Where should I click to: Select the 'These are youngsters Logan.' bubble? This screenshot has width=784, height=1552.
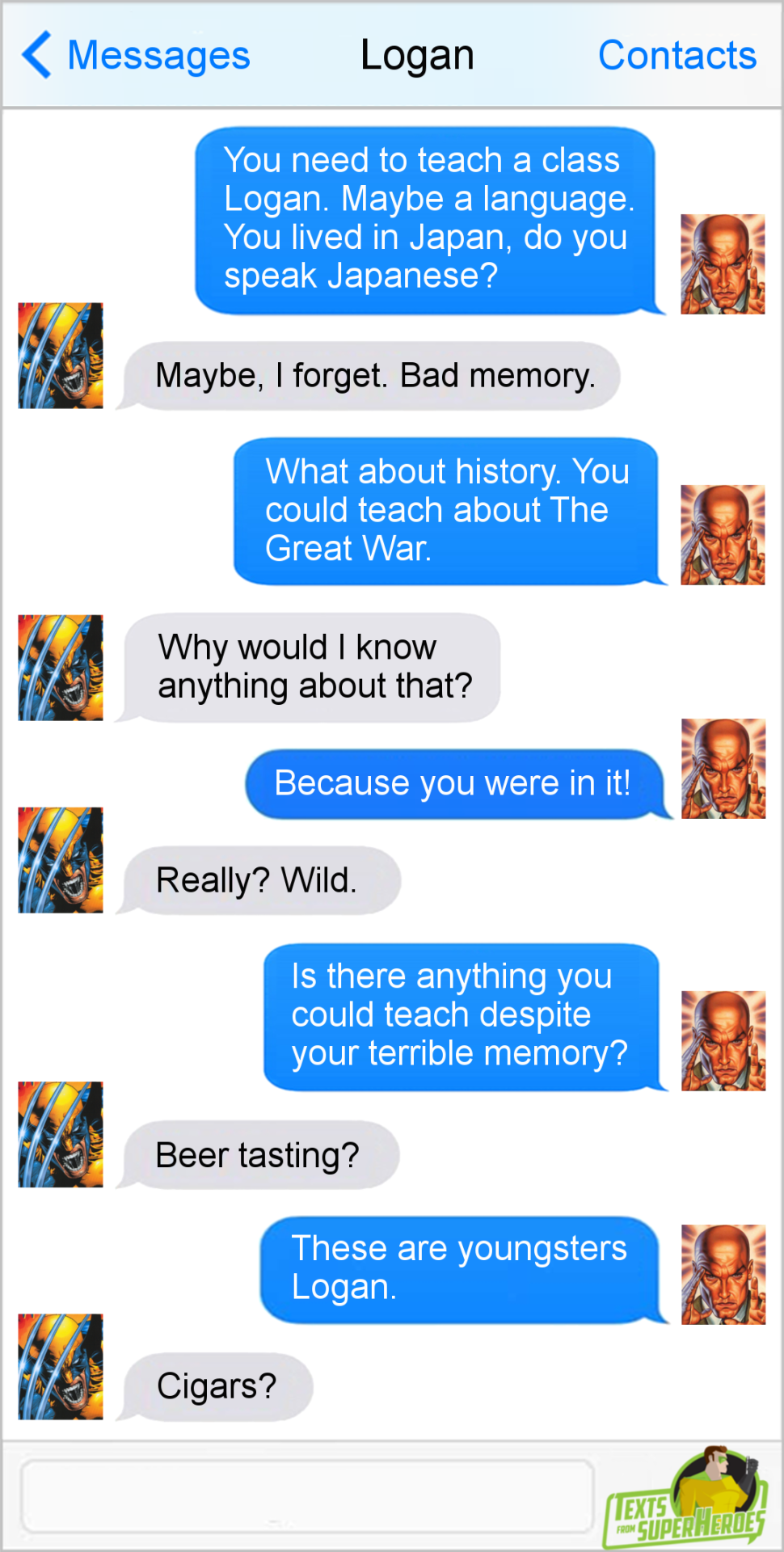coord(462,1270)
